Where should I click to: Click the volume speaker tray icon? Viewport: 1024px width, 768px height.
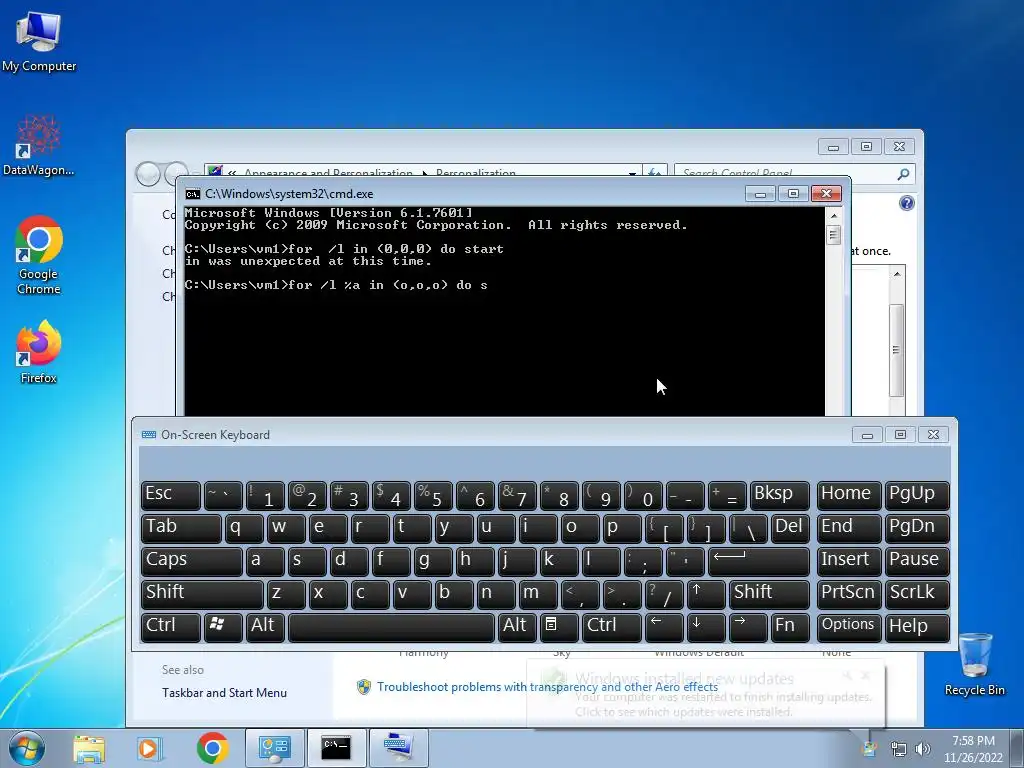click(923, 749)
